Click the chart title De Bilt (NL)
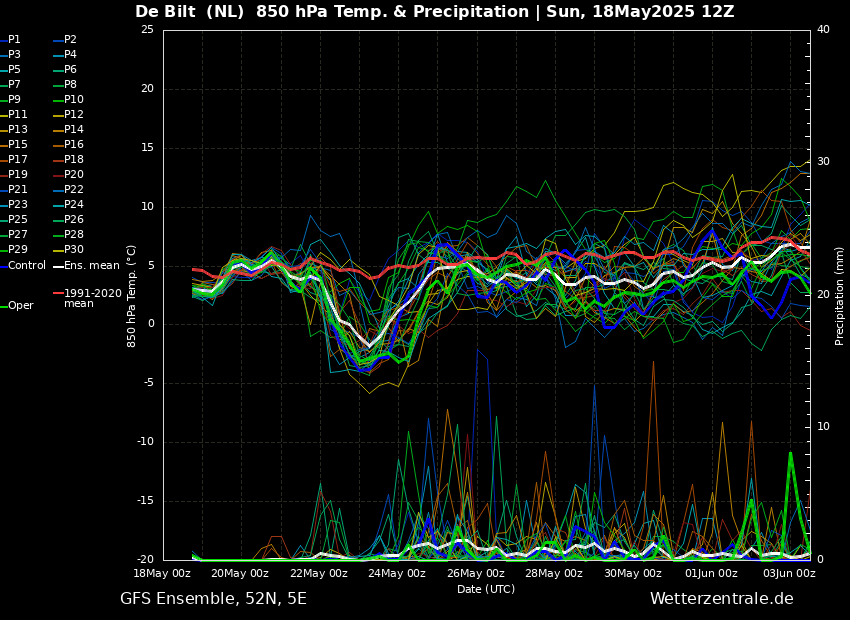This screenshot has height=620, width=850. point(190,12)
